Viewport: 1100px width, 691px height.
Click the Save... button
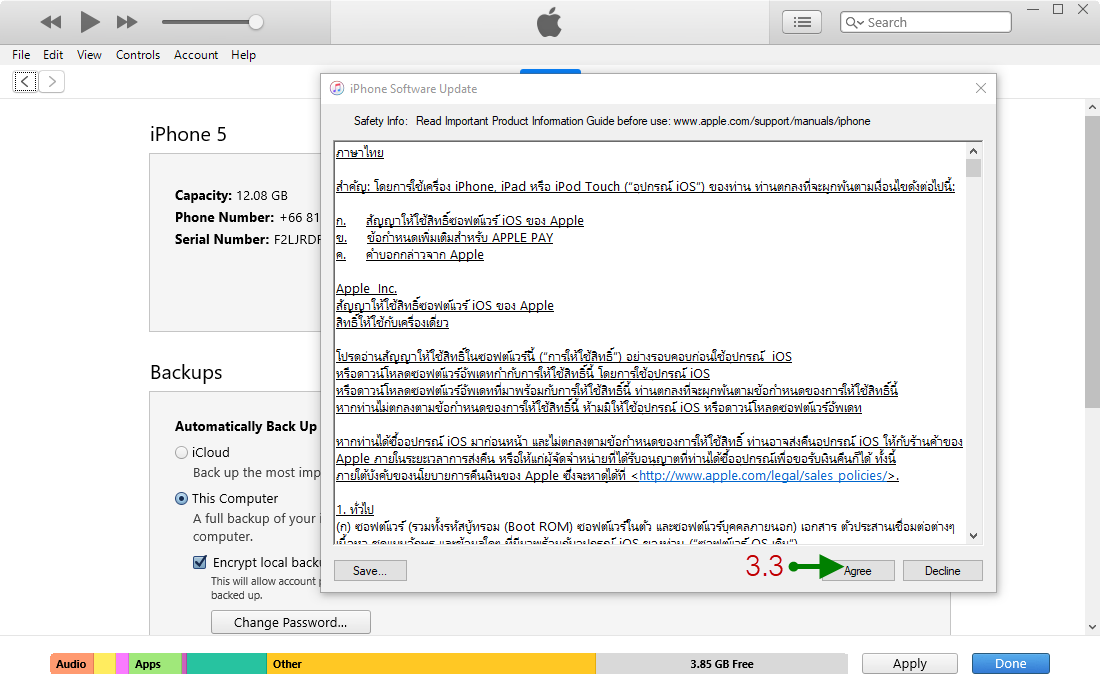(370, 571)
